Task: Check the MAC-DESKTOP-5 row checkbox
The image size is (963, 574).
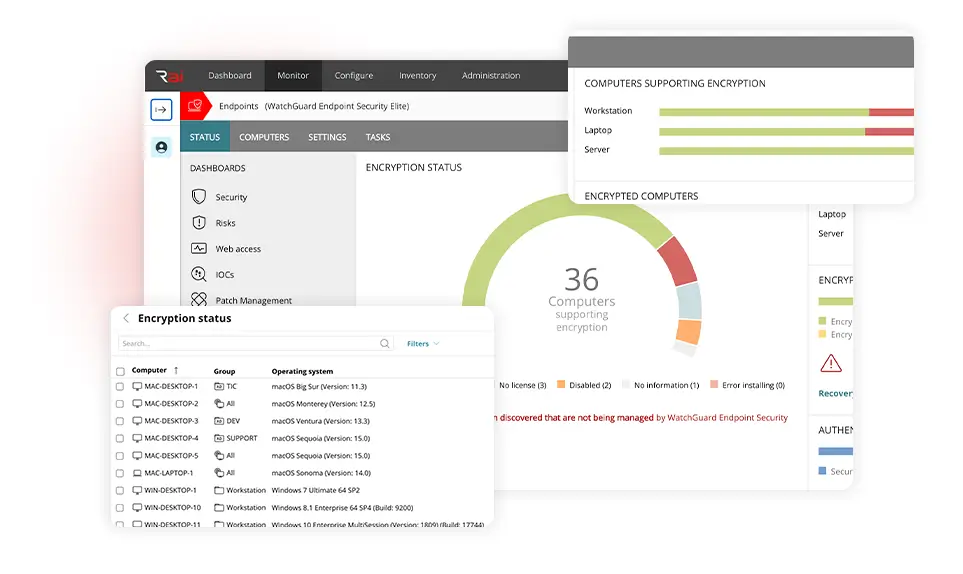Action: tap(120, 456)
